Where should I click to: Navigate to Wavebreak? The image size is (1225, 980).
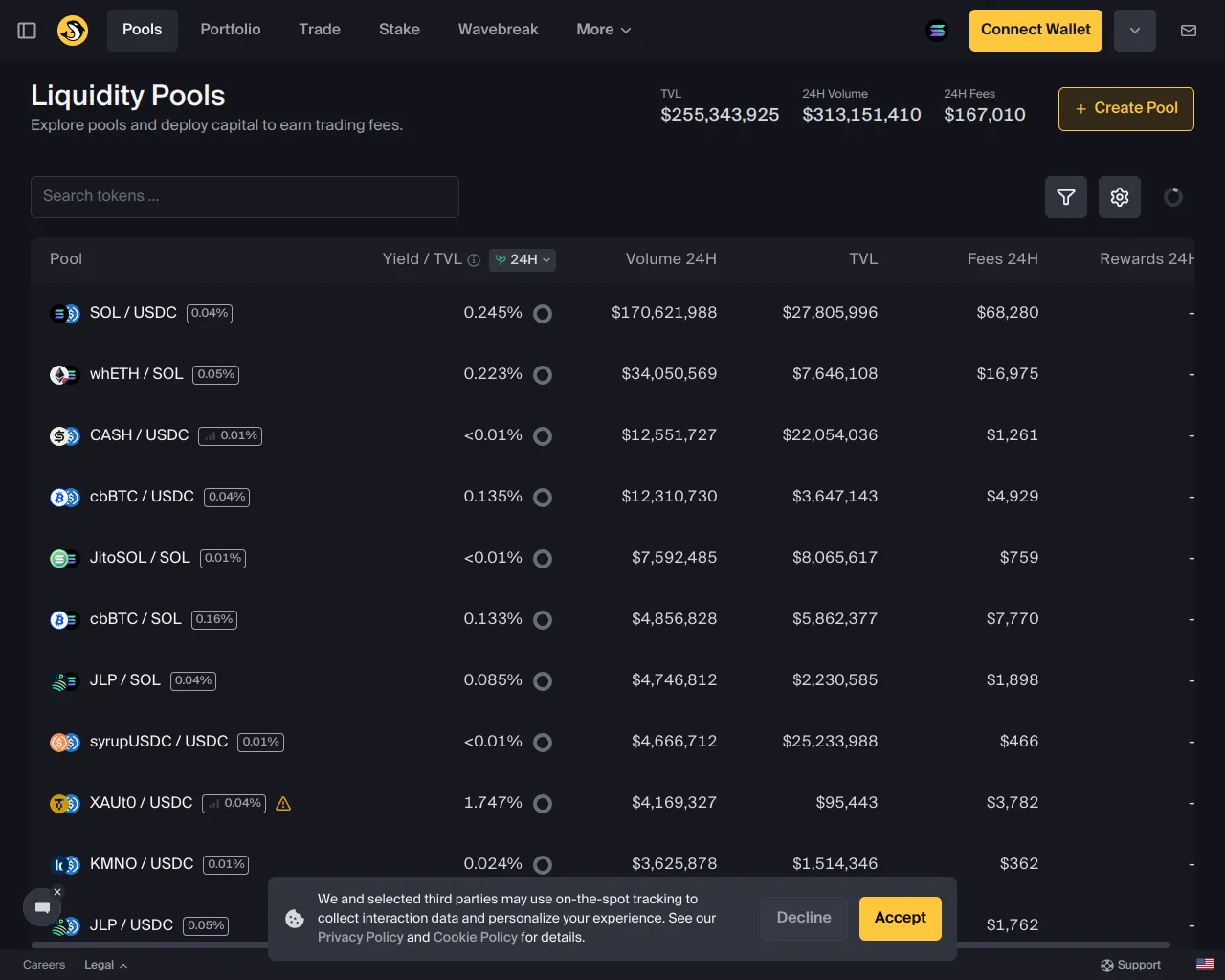[x=499, y=31]
